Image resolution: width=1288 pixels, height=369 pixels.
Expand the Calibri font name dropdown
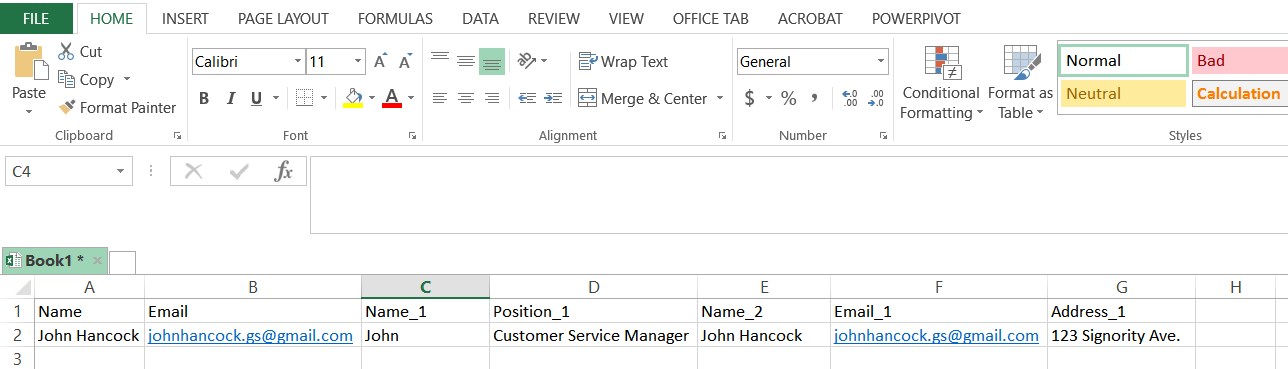[x=298, y=62]
